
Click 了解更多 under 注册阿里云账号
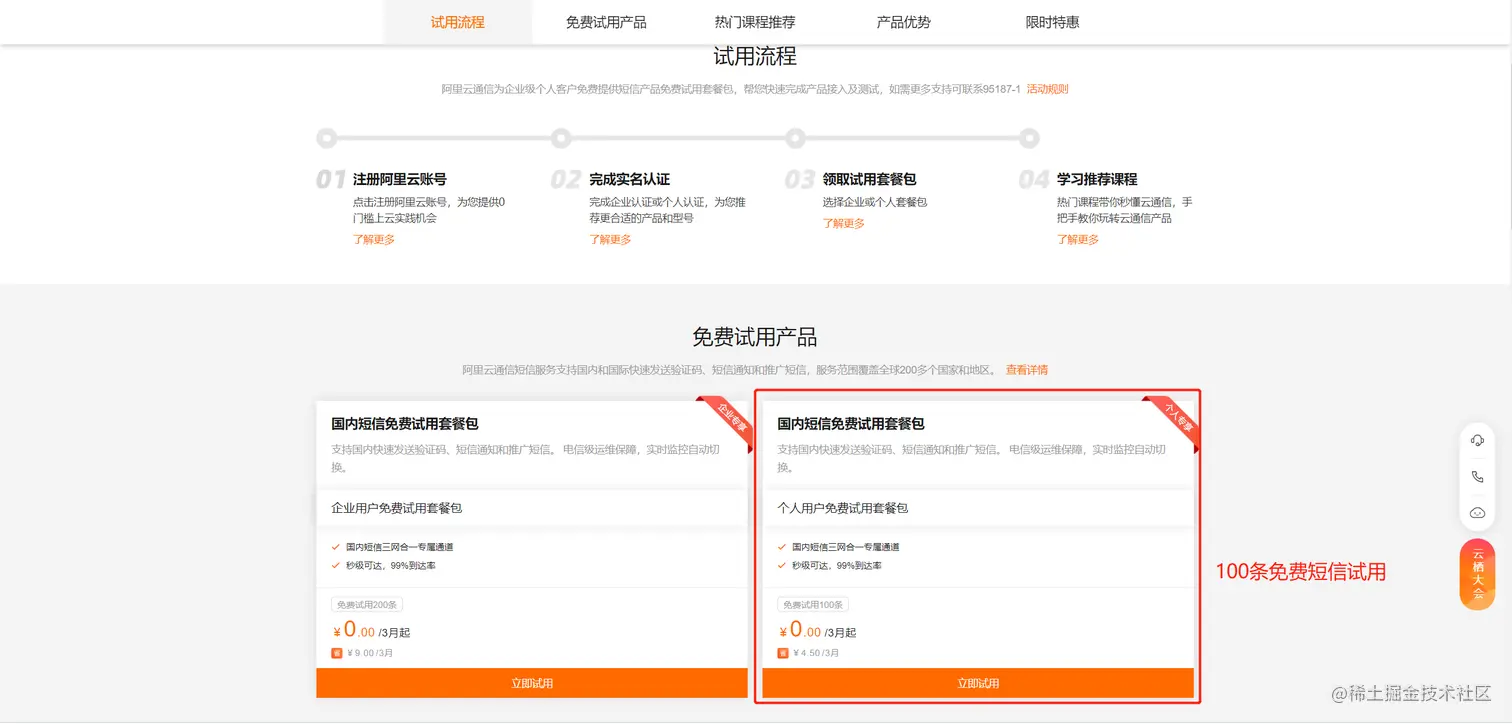pos(374,240)
